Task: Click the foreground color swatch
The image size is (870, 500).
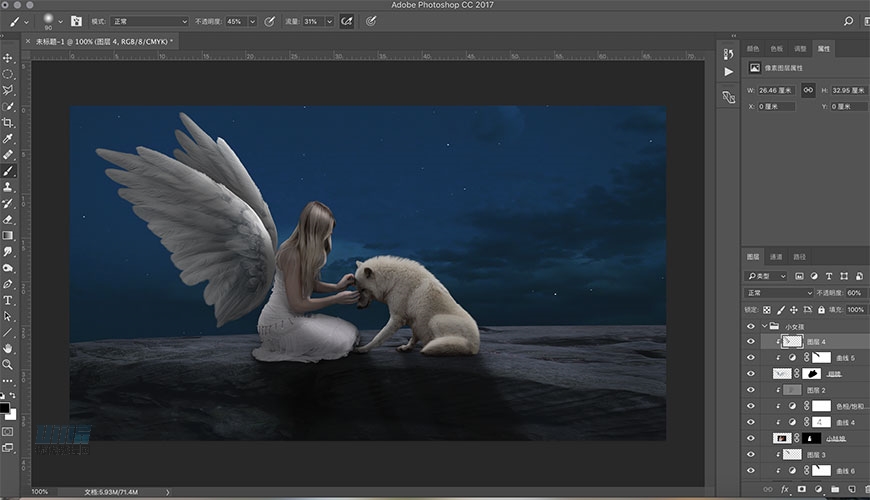Action: pos(4,408)
